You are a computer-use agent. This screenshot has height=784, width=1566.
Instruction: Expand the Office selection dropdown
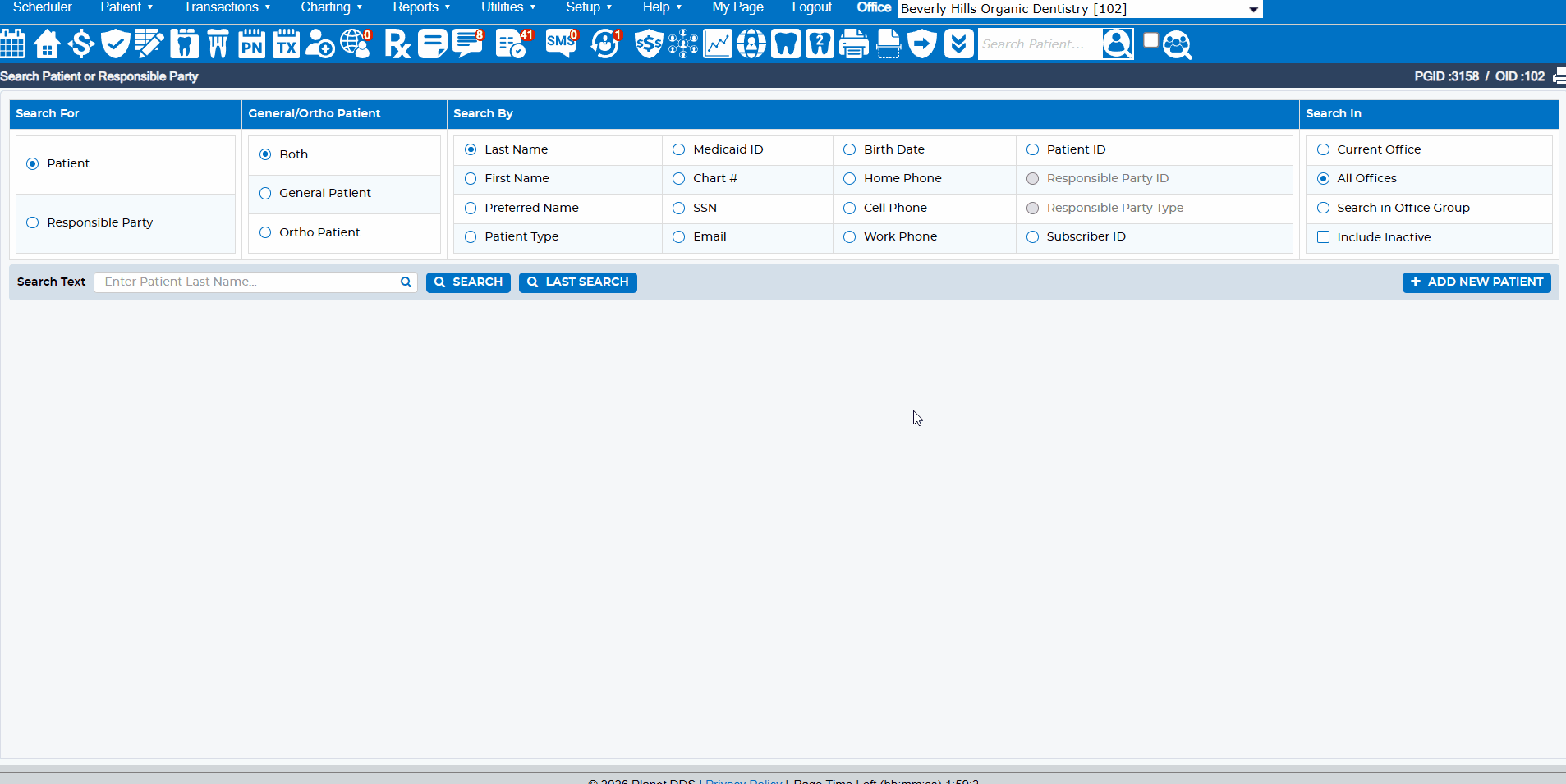1253,9
